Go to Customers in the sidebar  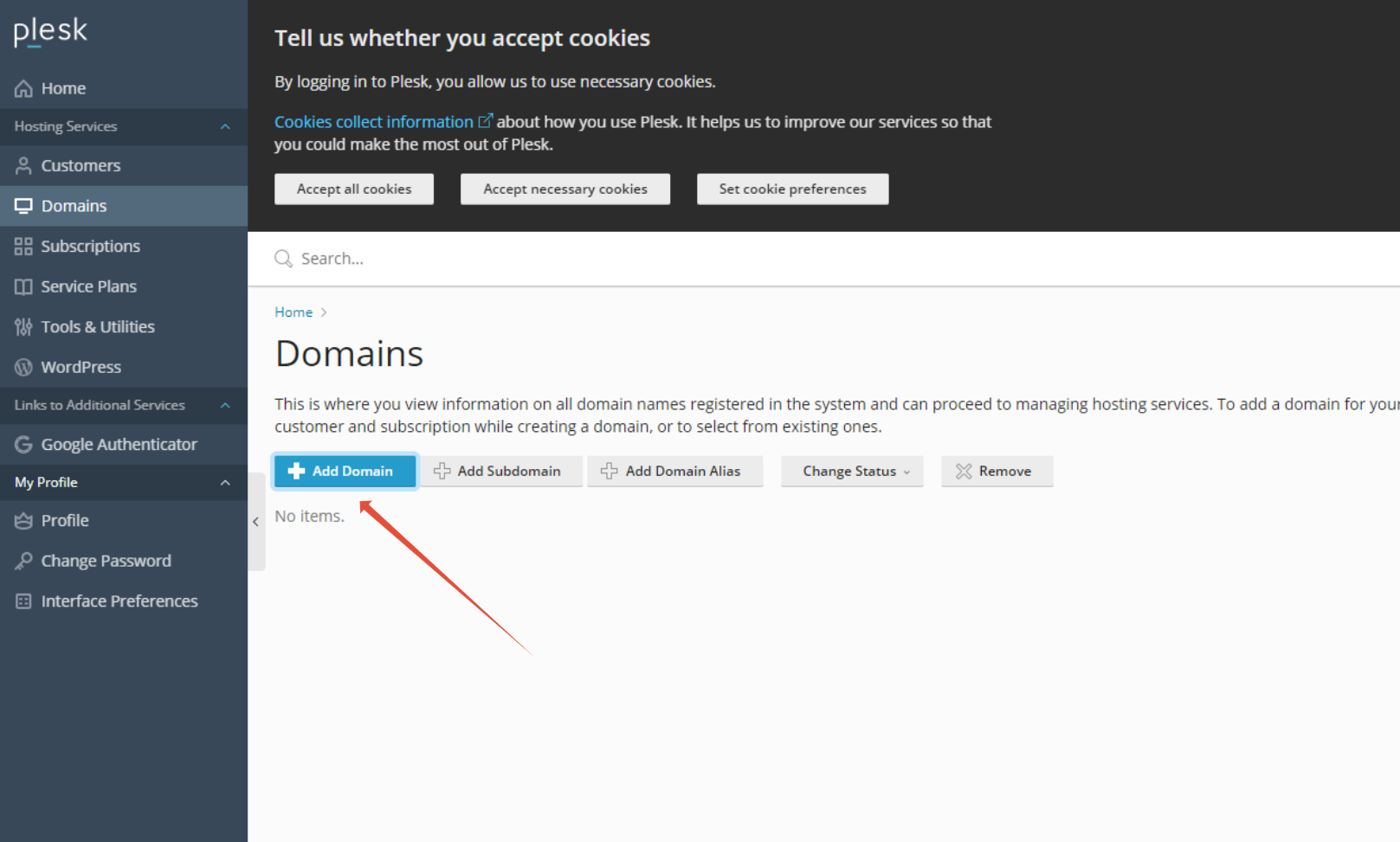coord(124,165)
